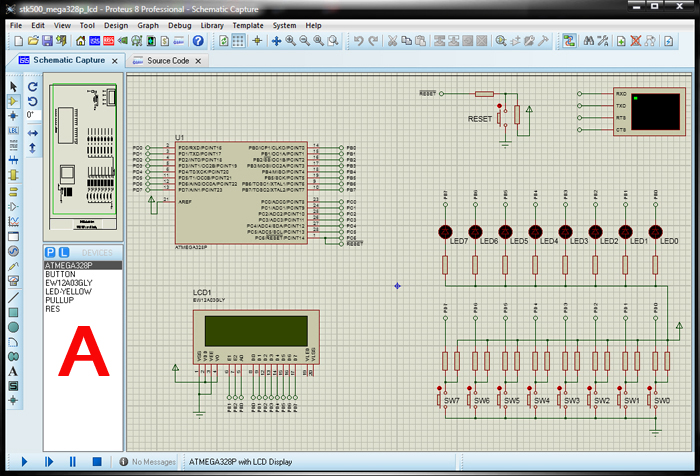Zoom out with magnifier minus icon

coord(305,41)
